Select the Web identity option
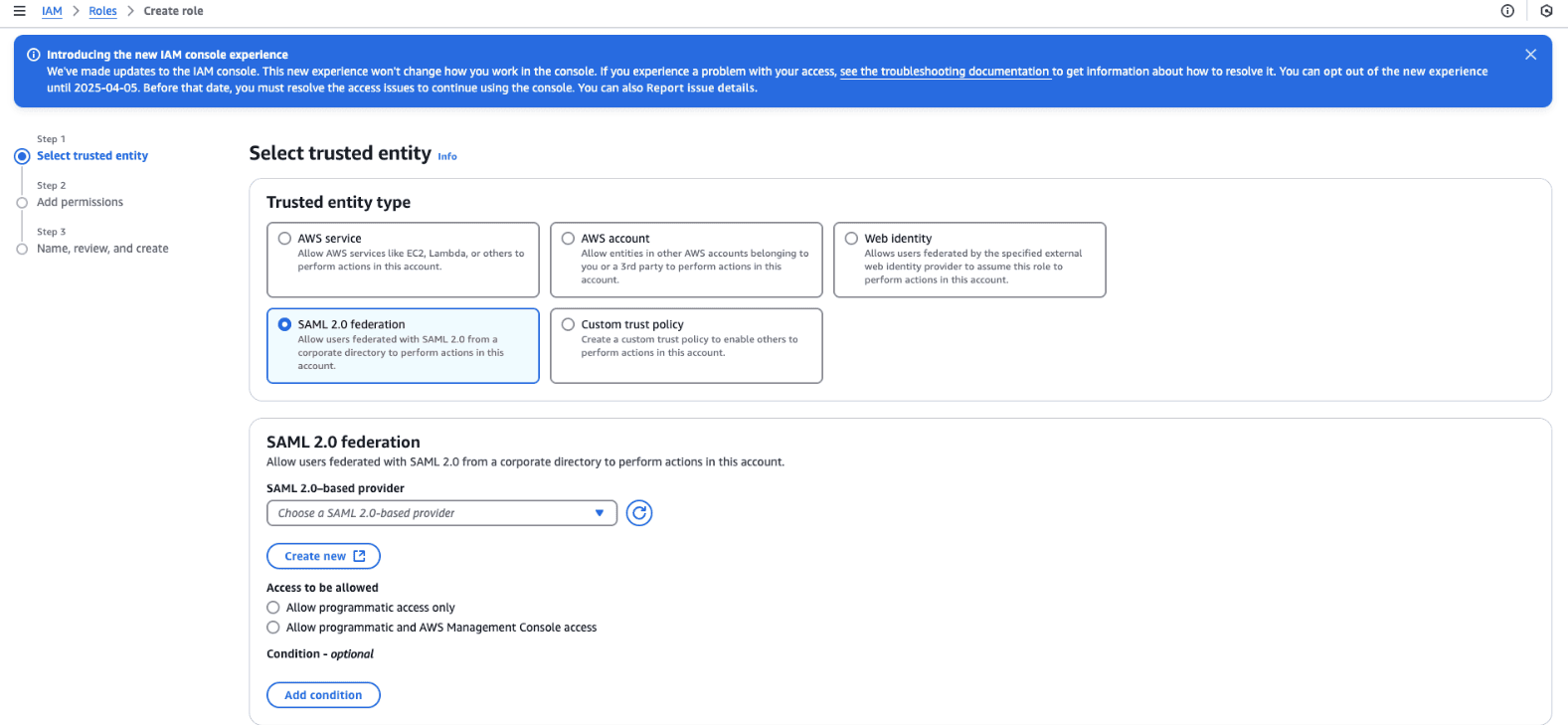1568x725 pixels. point(852,239)
